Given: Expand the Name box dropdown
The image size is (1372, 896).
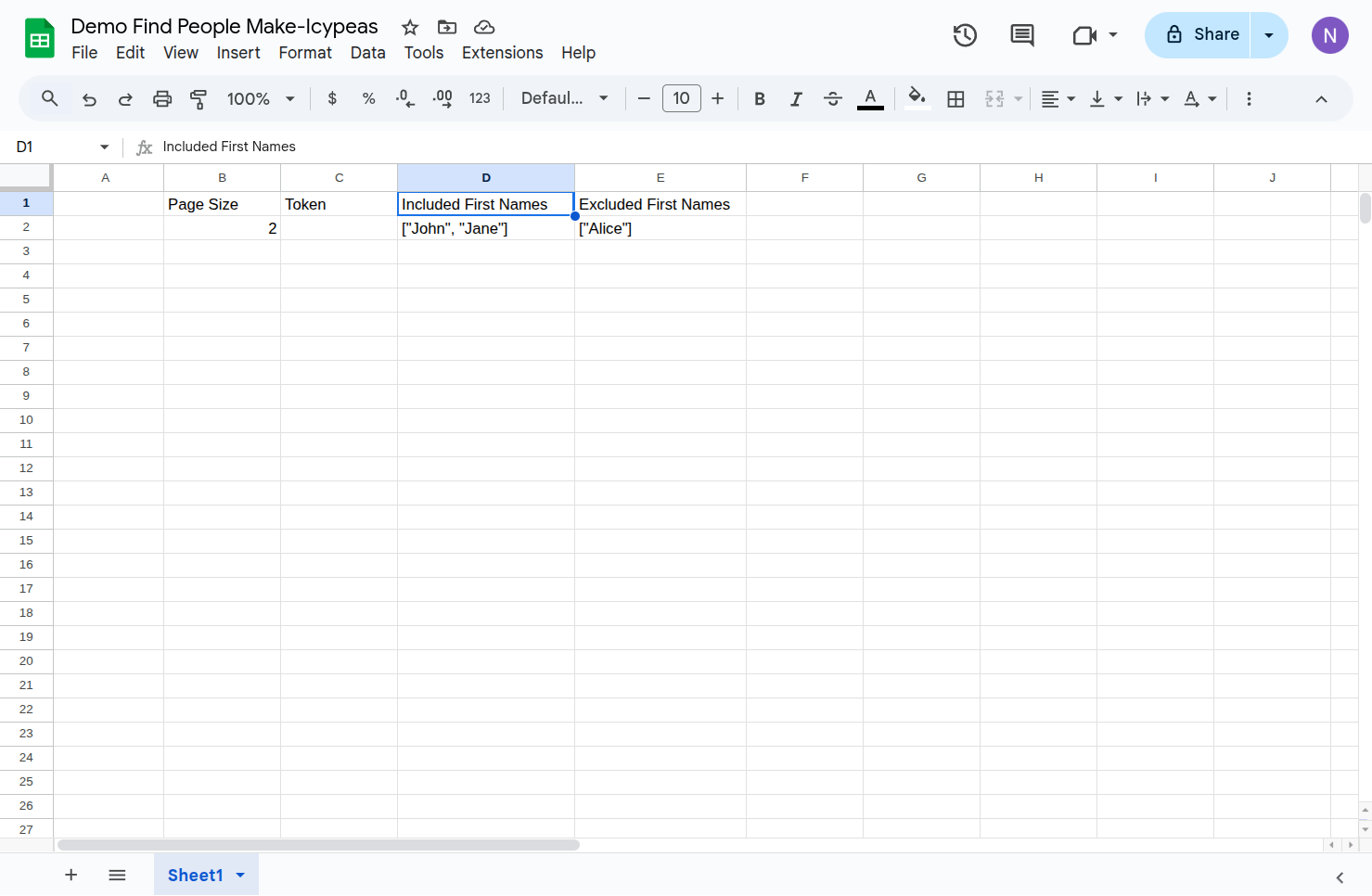Looking at the screenshot, I should point(104,147).
